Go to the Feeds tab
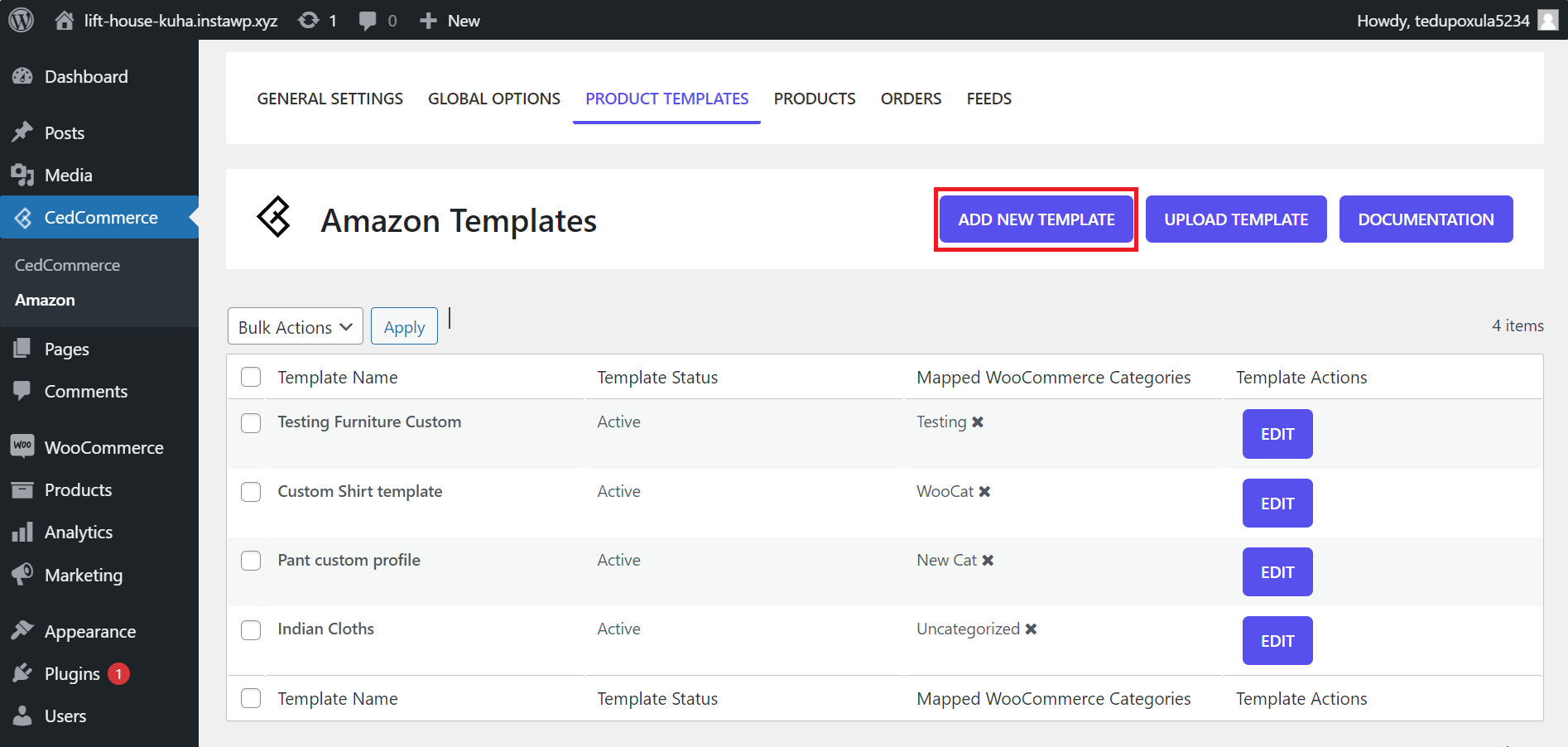The height and width of the screenshot is (747, 1568). coord(988,99)
